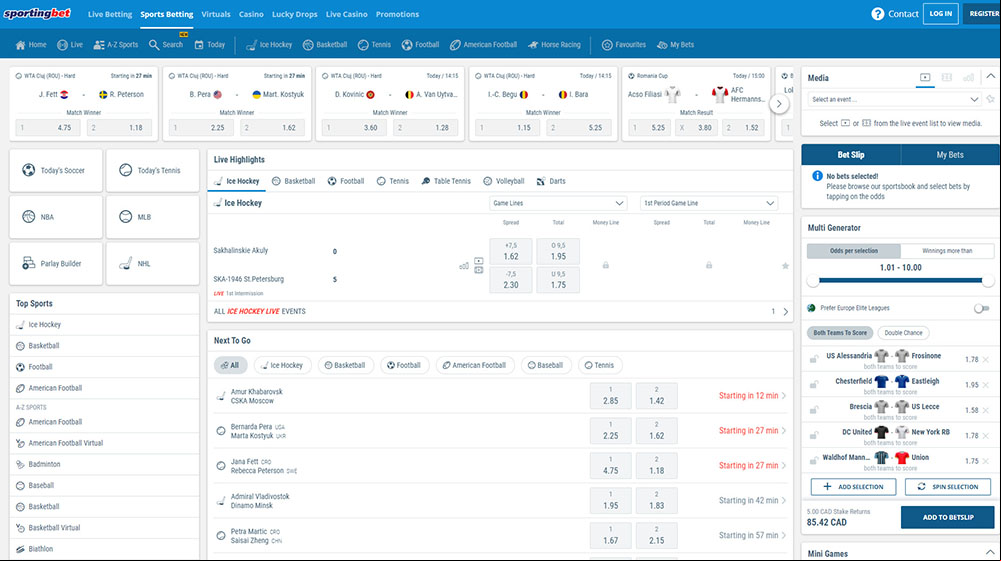
Task: Expand all Ice Hockey Live events
Action: 501,311
